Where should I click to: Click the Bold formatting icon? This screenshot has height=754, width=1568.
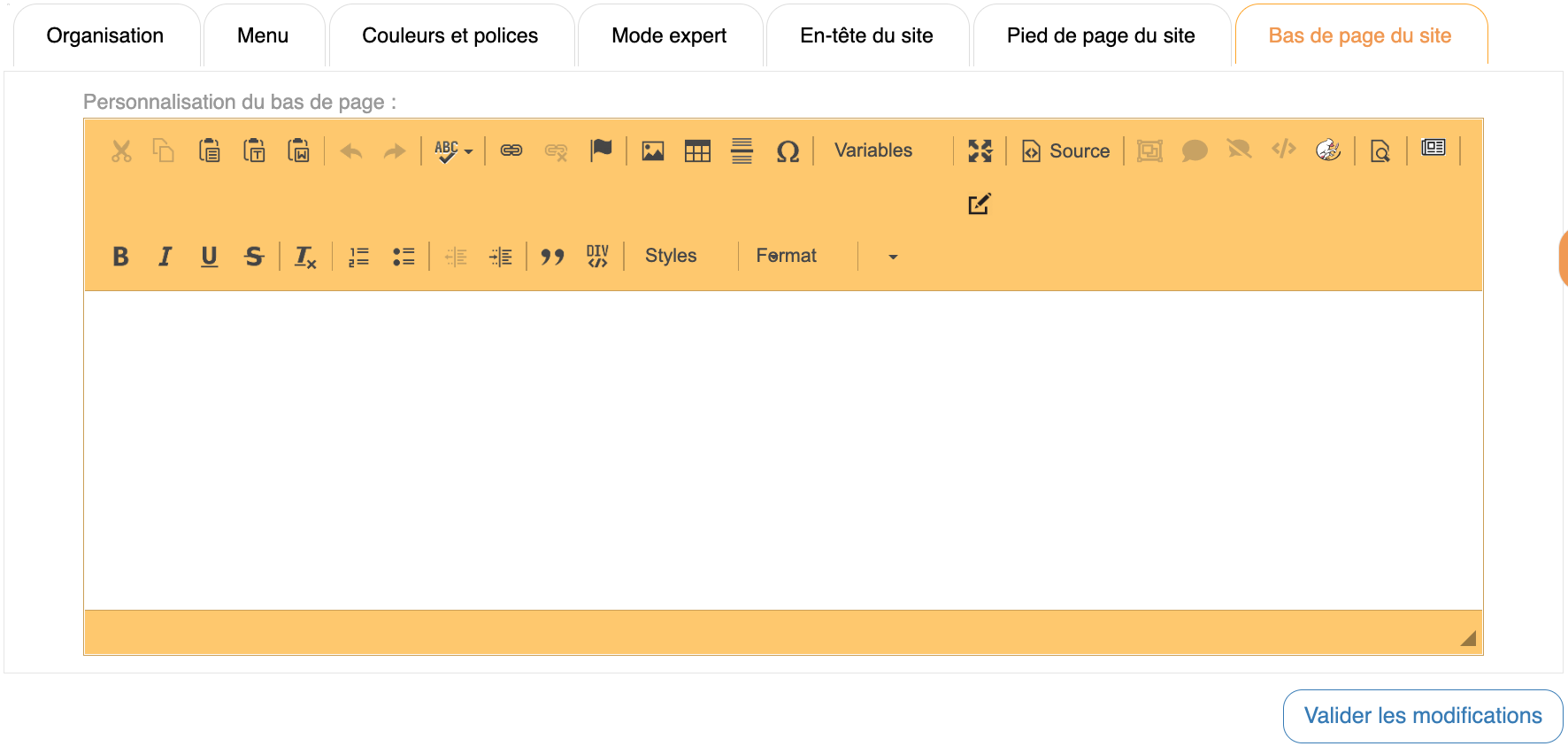[x=121, y=257]
